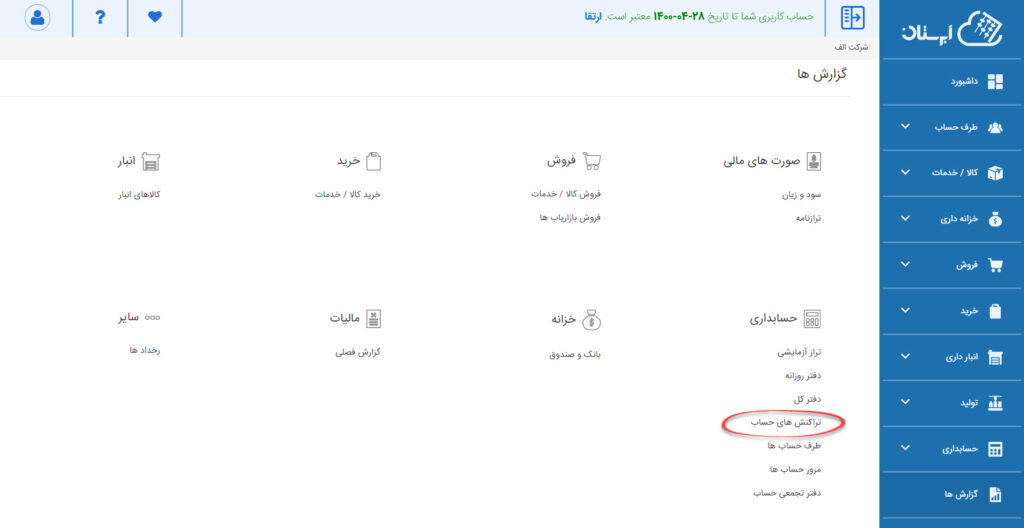Click the شرکت الف company name
1024x528 pixels.
(852, 48)
